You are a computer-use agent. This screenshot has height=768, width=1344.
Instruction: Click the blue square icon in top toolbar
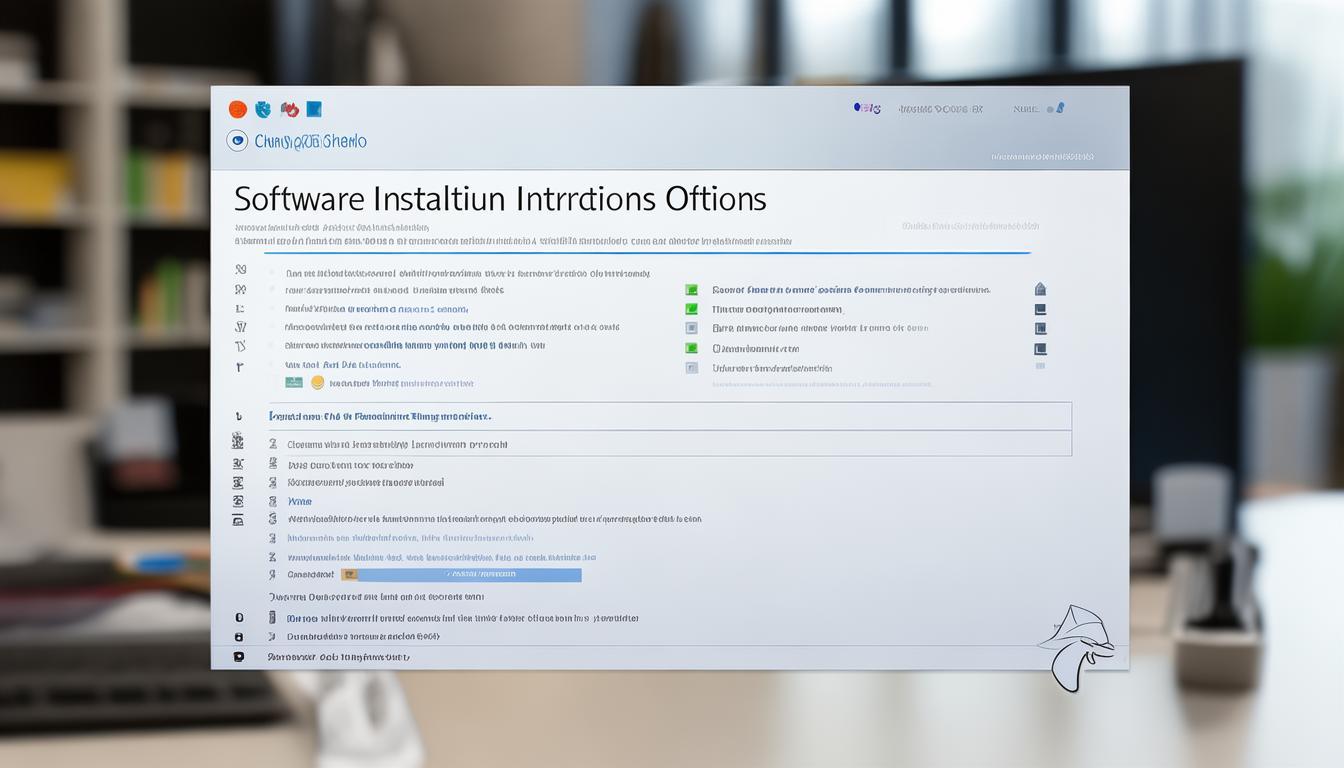click(314, 110)
